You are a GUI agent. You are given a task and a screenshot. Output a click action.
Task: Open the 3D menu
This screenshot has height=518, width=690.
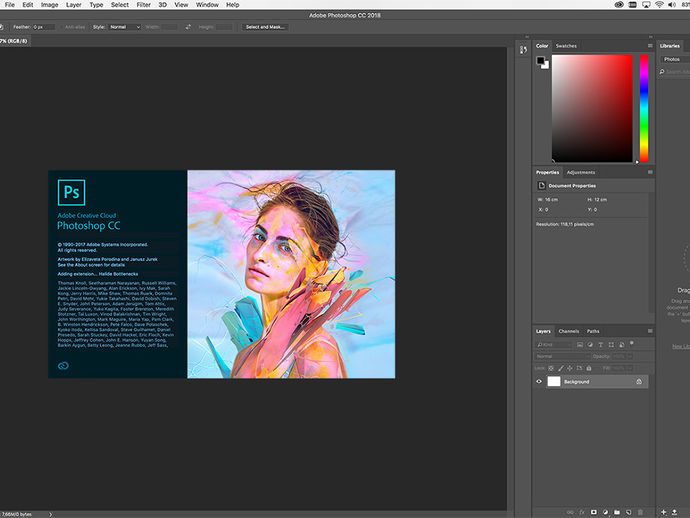tap(162, 5)
